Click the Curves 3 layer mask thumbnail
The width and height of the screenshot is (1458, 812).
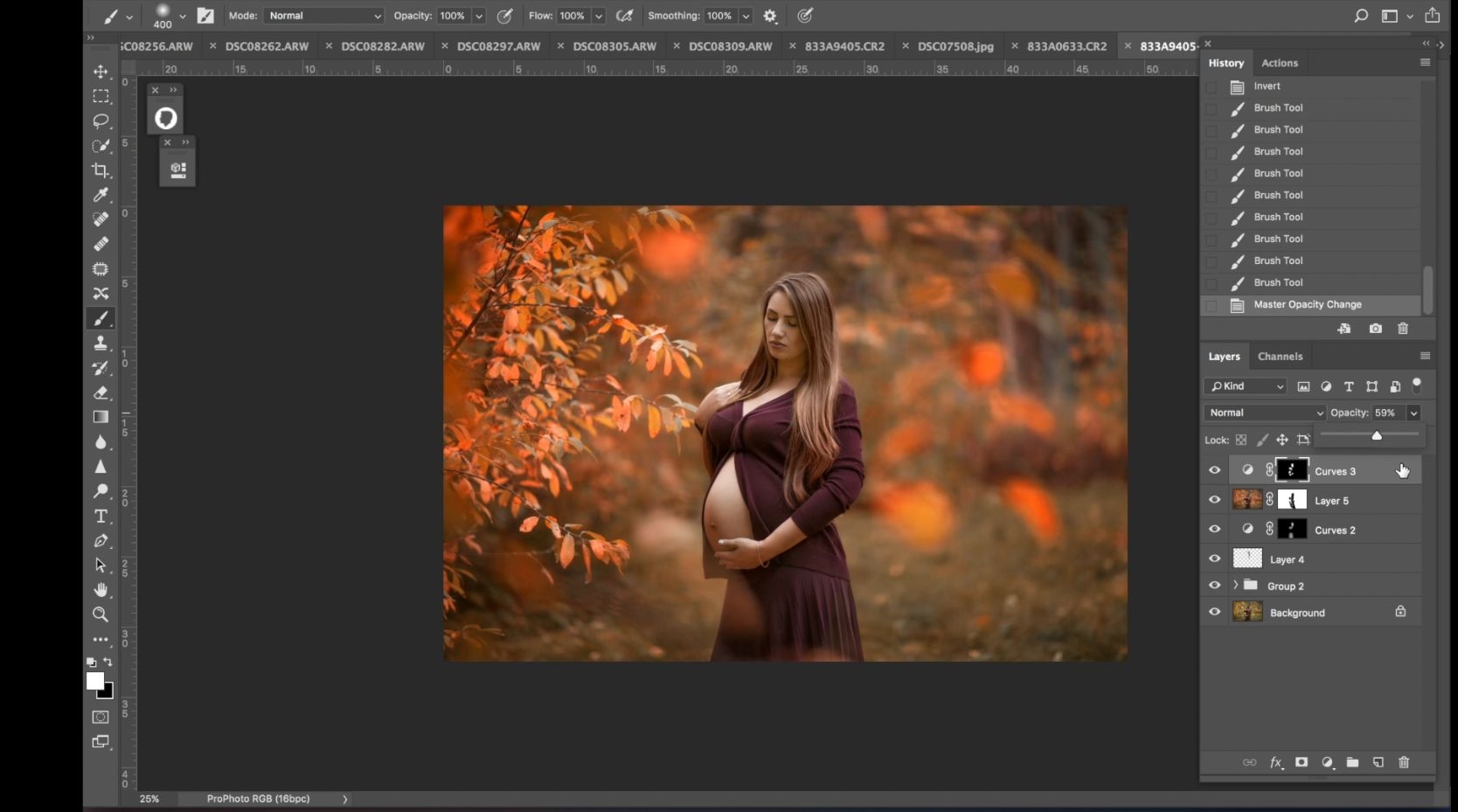[x=1292, y=470]
